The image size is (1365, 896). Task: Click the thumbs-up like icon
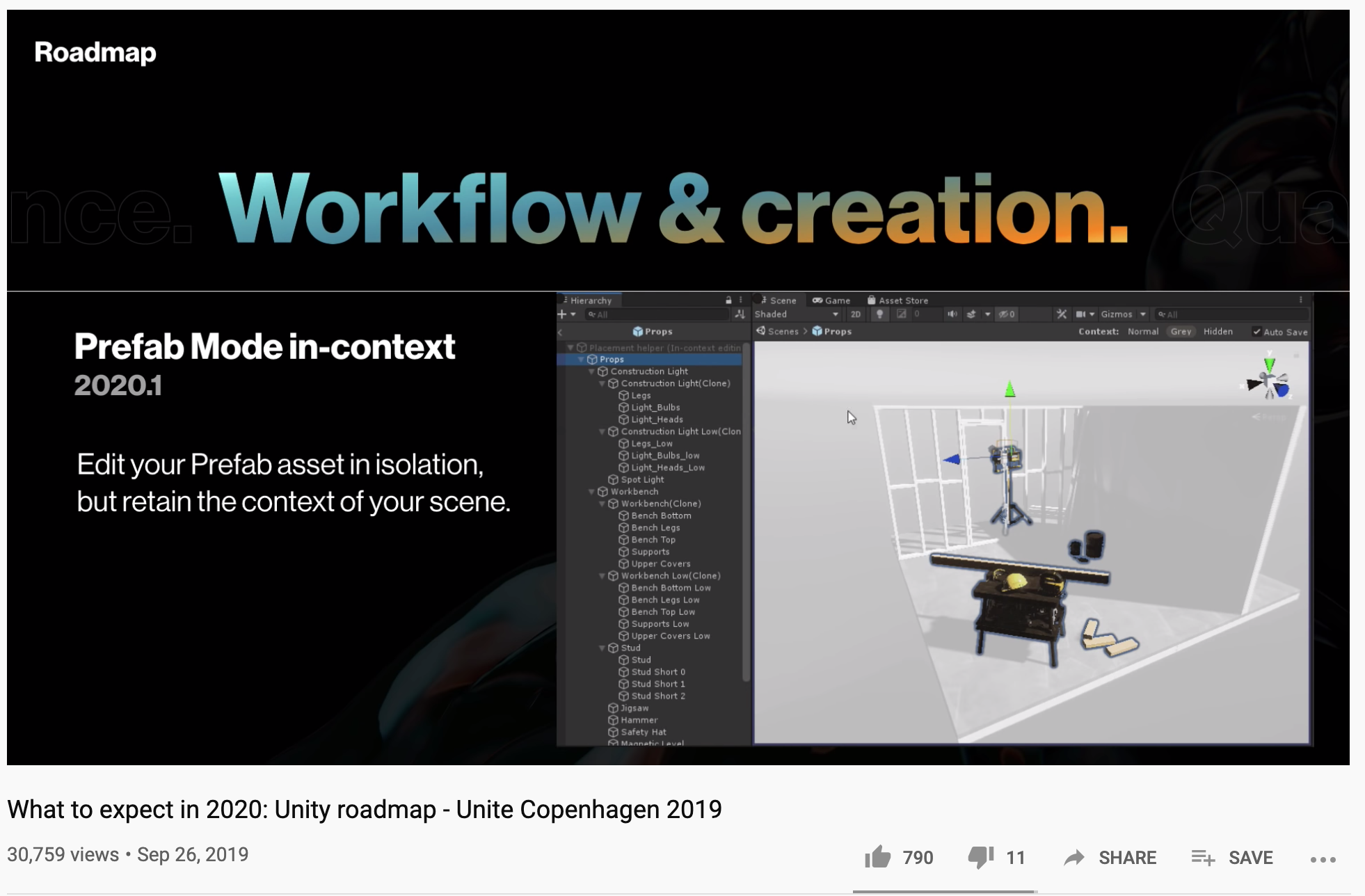point(877,857)
